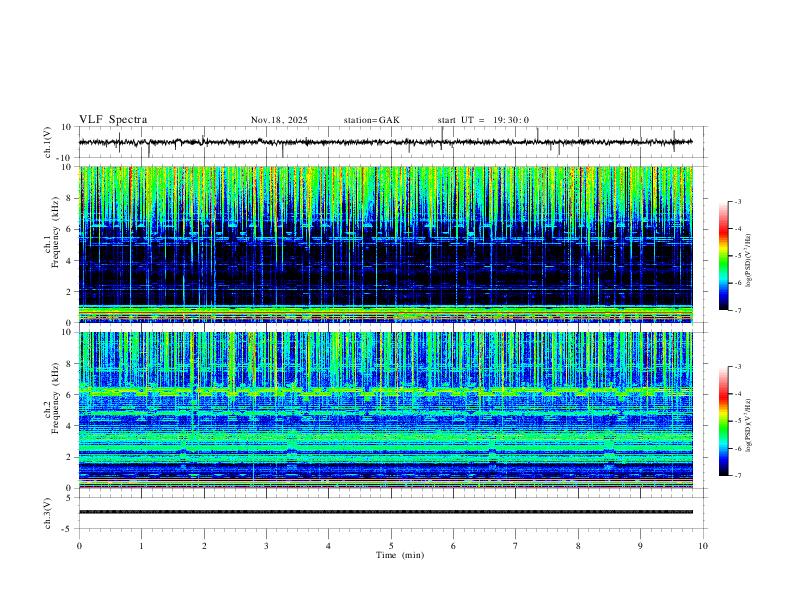Click the '-7' label on ch.2 colorbar
This screenshot has width=792, height=612.
click(737, 476)
